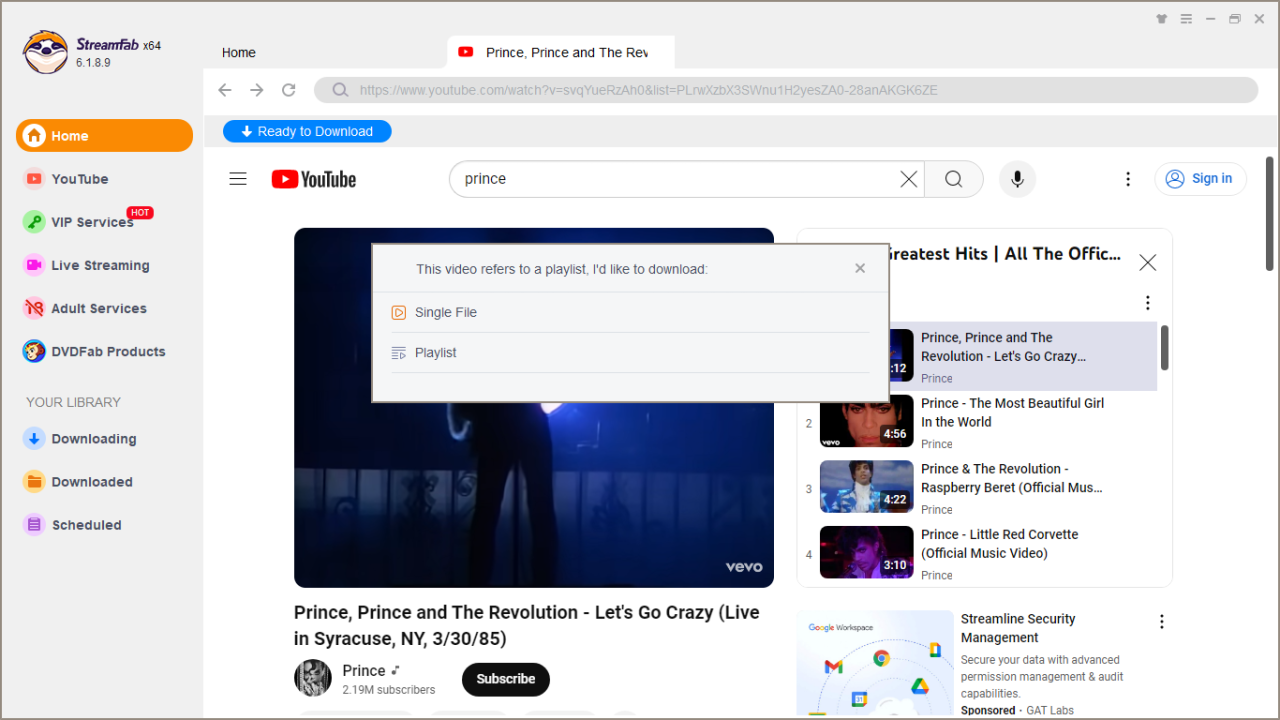Close the Greatest Hits playlist panel

(1148, 262)
